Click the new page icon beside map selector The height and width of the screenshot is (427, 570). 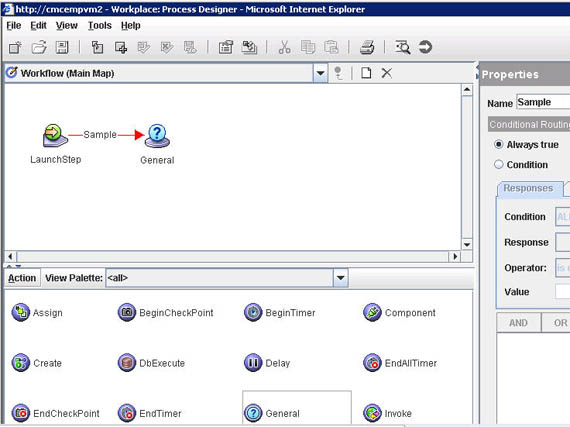366,73
